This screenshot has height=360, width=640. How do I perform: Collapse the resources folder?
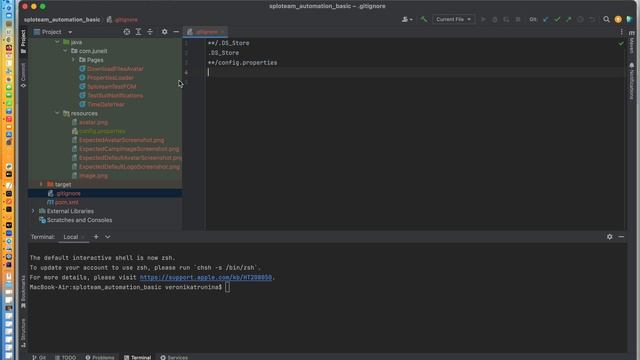click(x=57, y=113)
